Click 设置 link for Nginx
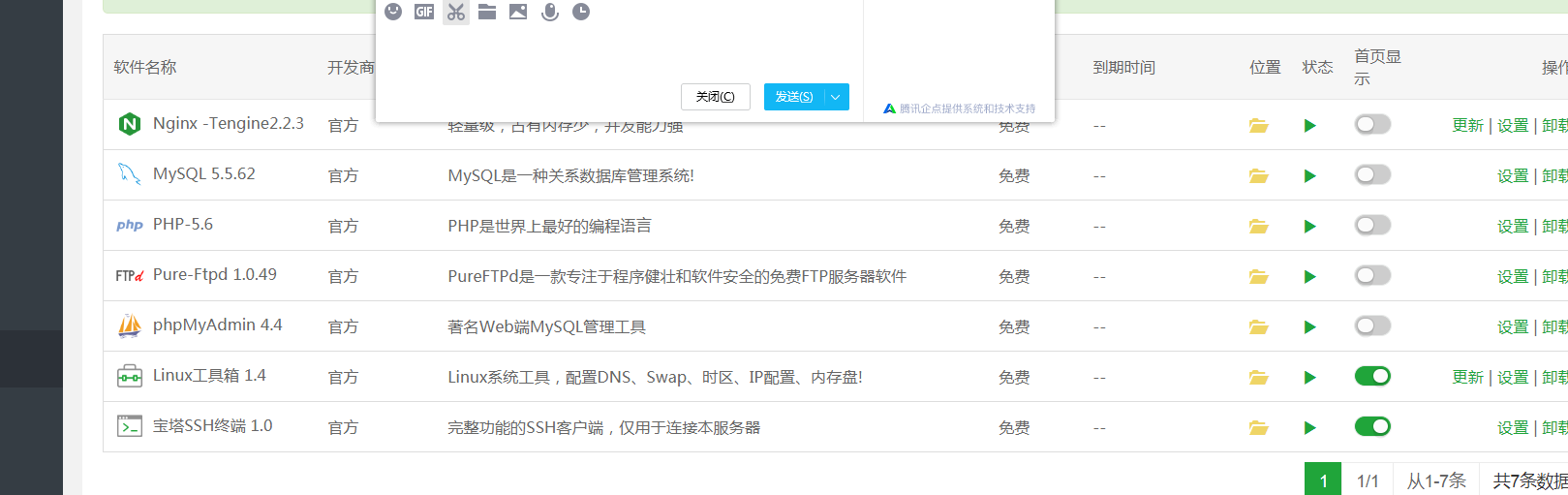The width and height of the screenshot is (1568, 495). click(1513, 125)
